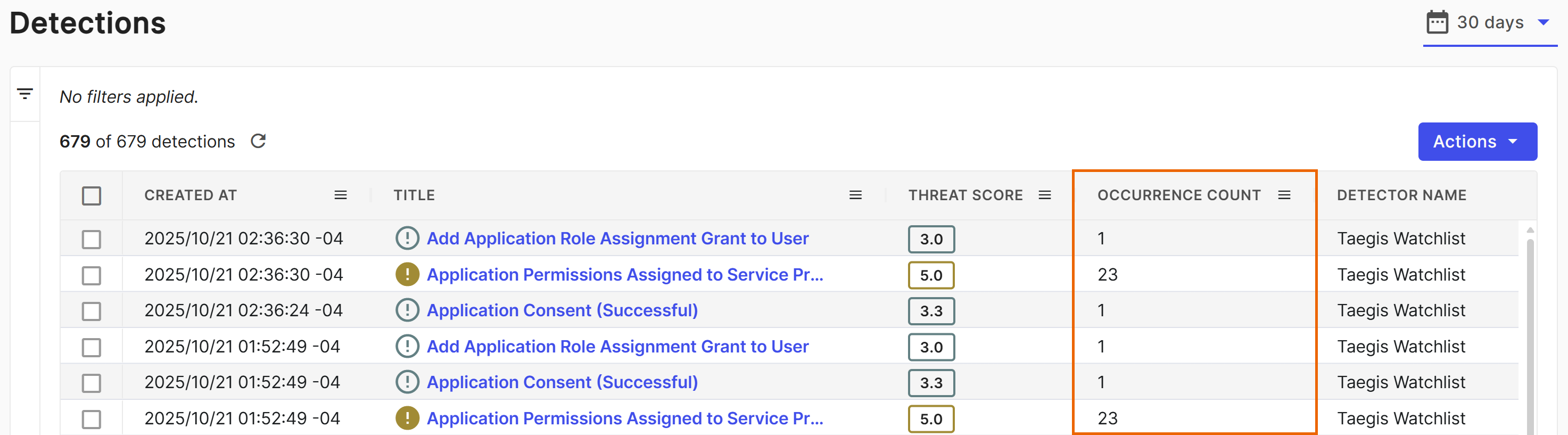Screen dimensions: 1568x435
Task: Sort by the Occurrence Count column header
Action: [1179, 195]
